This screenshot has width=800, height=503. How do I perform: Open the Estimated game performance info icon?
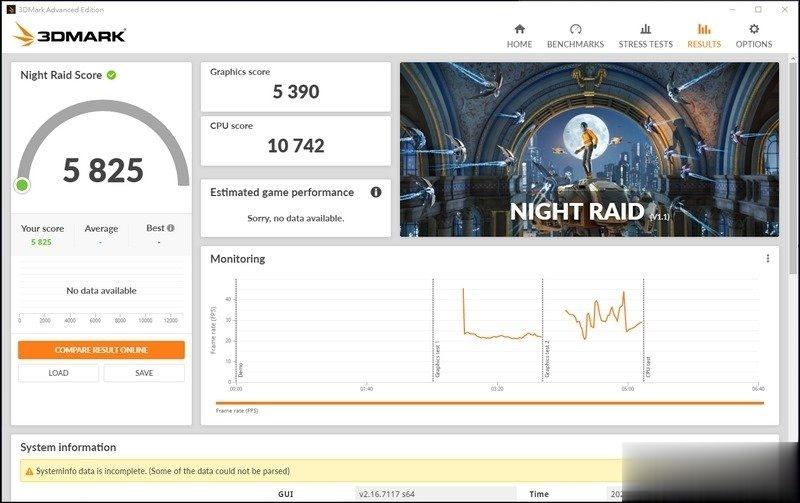pyautogui.click(x=376, y=192)
